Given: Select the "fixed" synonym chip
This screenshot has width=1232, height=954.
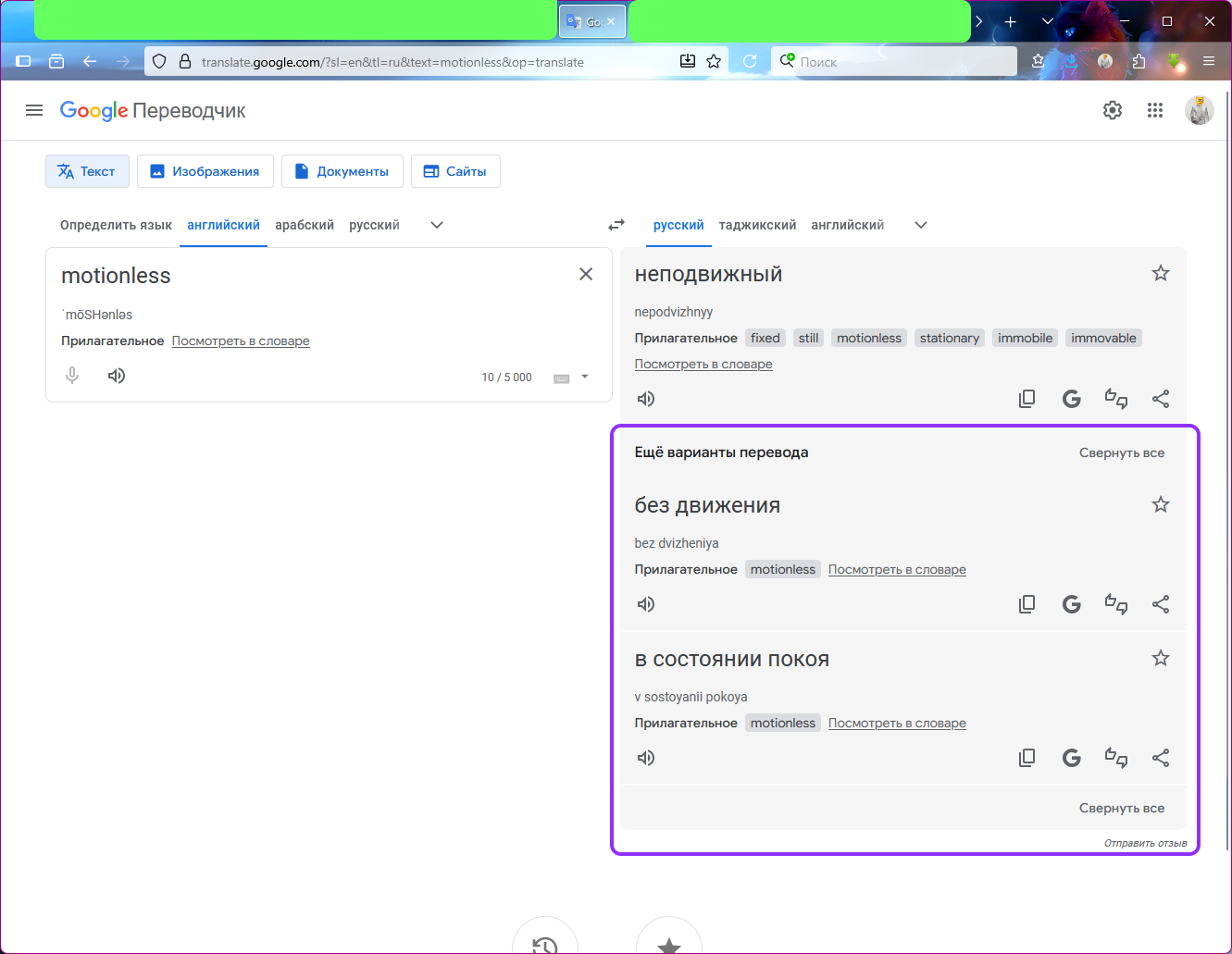Looking at the screenshot, I should pos(765,339).
